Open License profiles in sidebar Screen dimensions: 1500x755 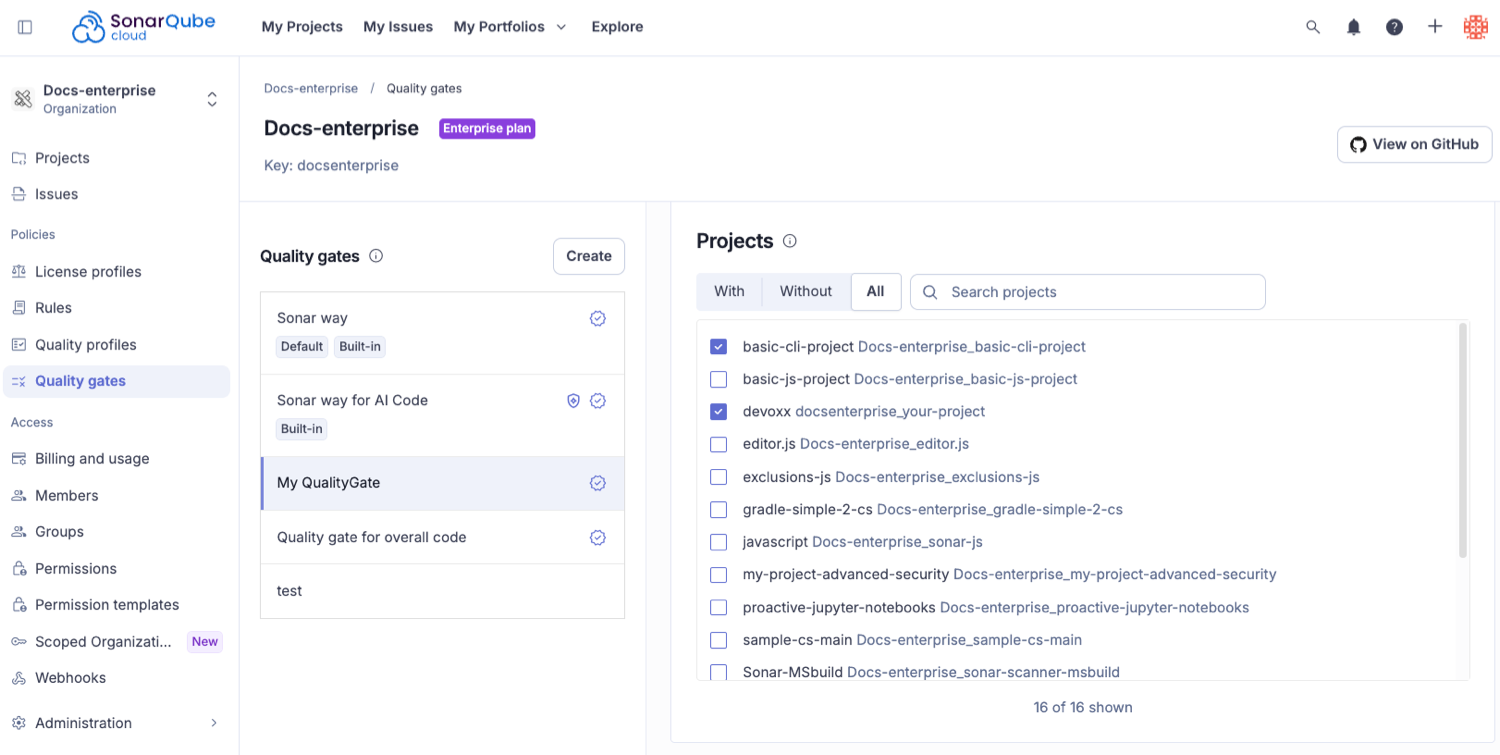click(118, 271)
